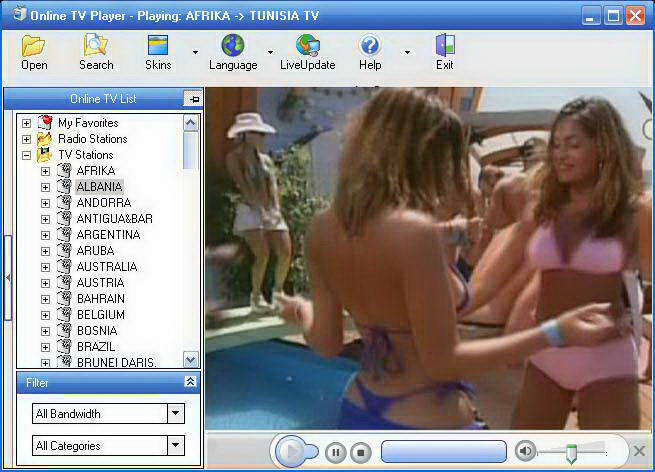Viewport: 655px width, 472px height.
Task: Adjust the volume slider handle
Action: click(x=571, y=454)
